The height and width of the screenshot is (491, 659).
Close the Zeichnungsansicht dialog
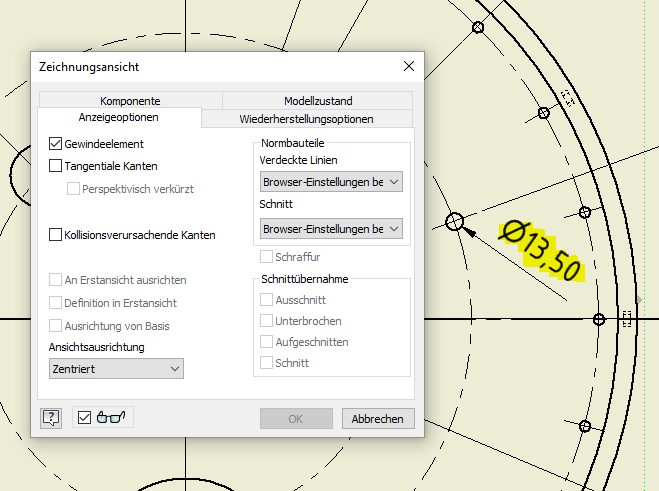[409, 66]
